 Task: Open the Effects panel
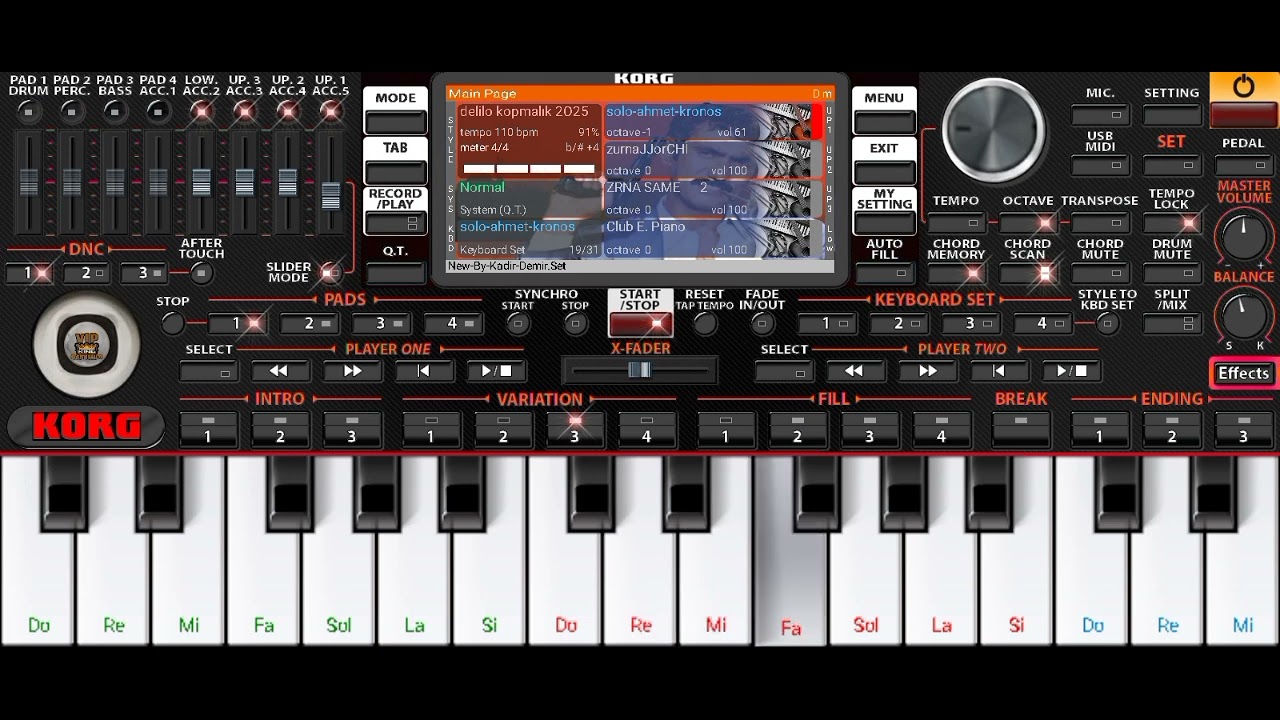(x=1243, y=373)
